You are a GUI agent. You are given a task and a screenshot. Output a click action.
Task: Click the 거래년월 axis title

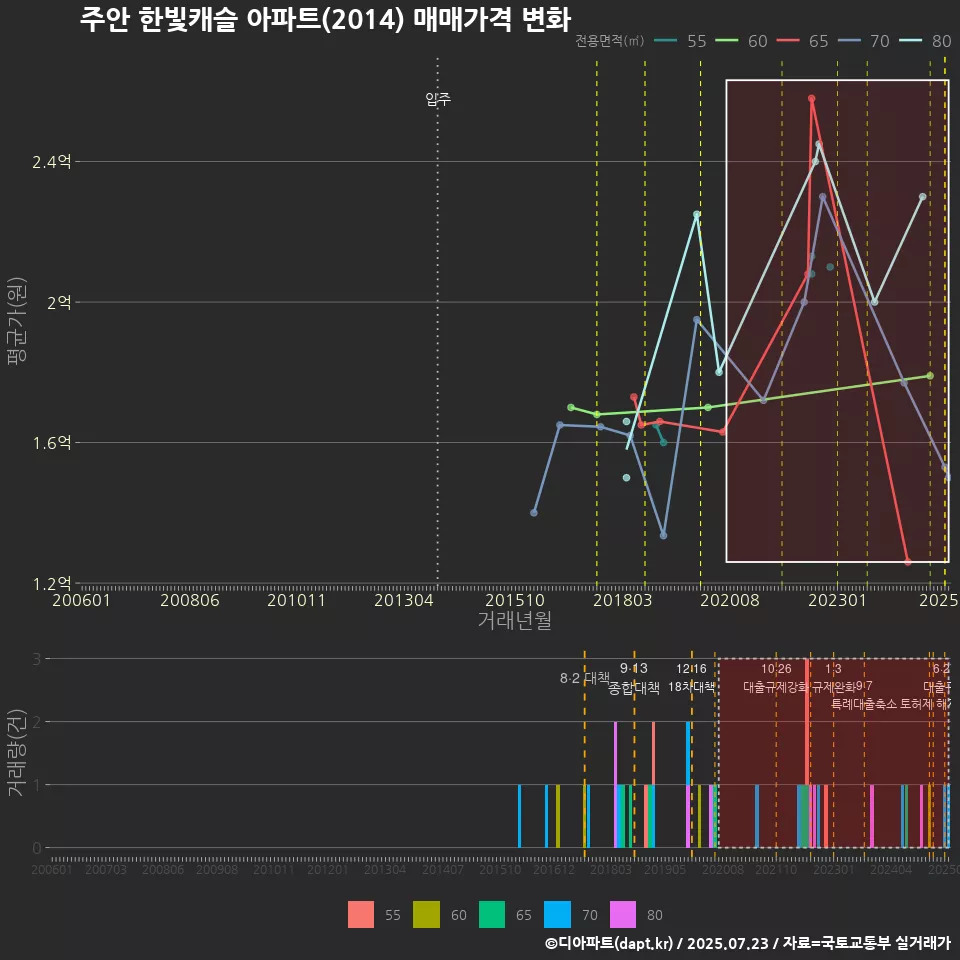pos(515,620)
